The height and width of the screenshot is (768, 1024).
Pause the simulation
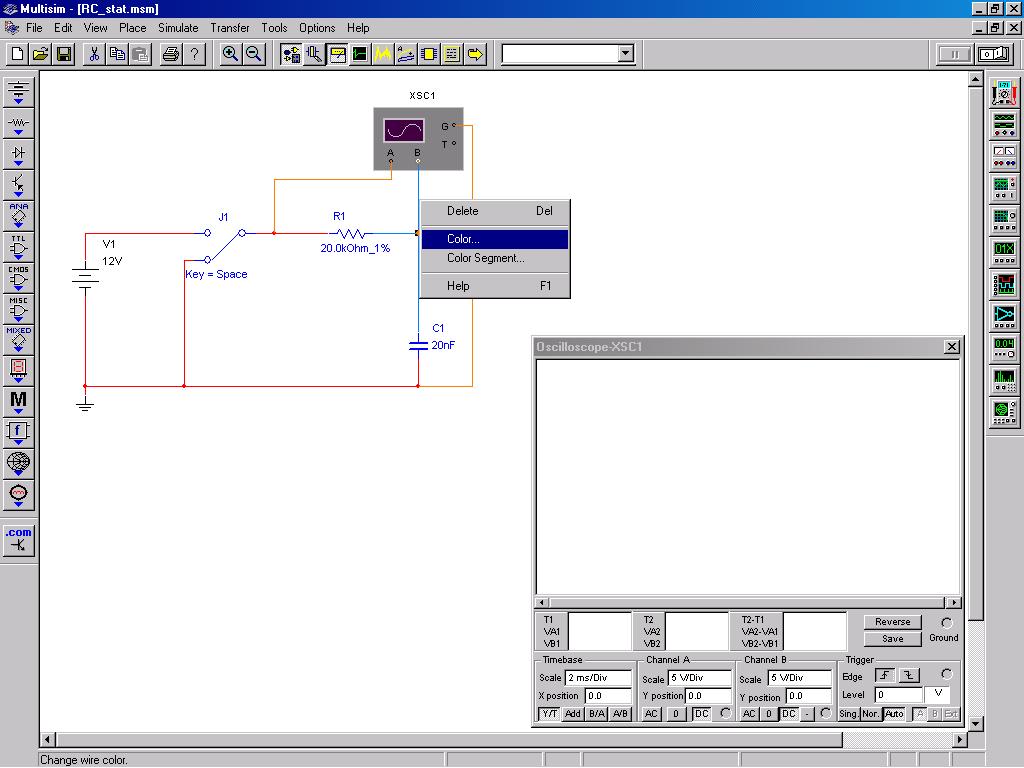pos(954,54)
